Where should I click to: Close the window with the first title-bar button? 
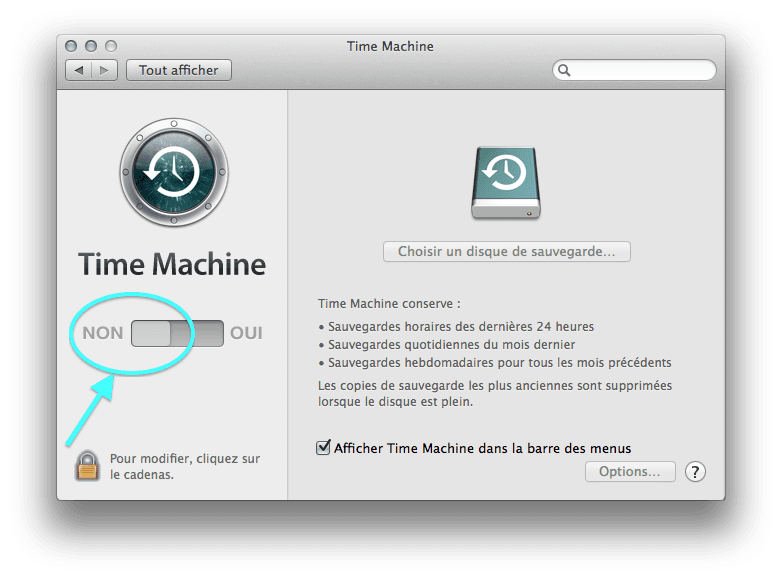pyautogui.click(x=71, y=46)
